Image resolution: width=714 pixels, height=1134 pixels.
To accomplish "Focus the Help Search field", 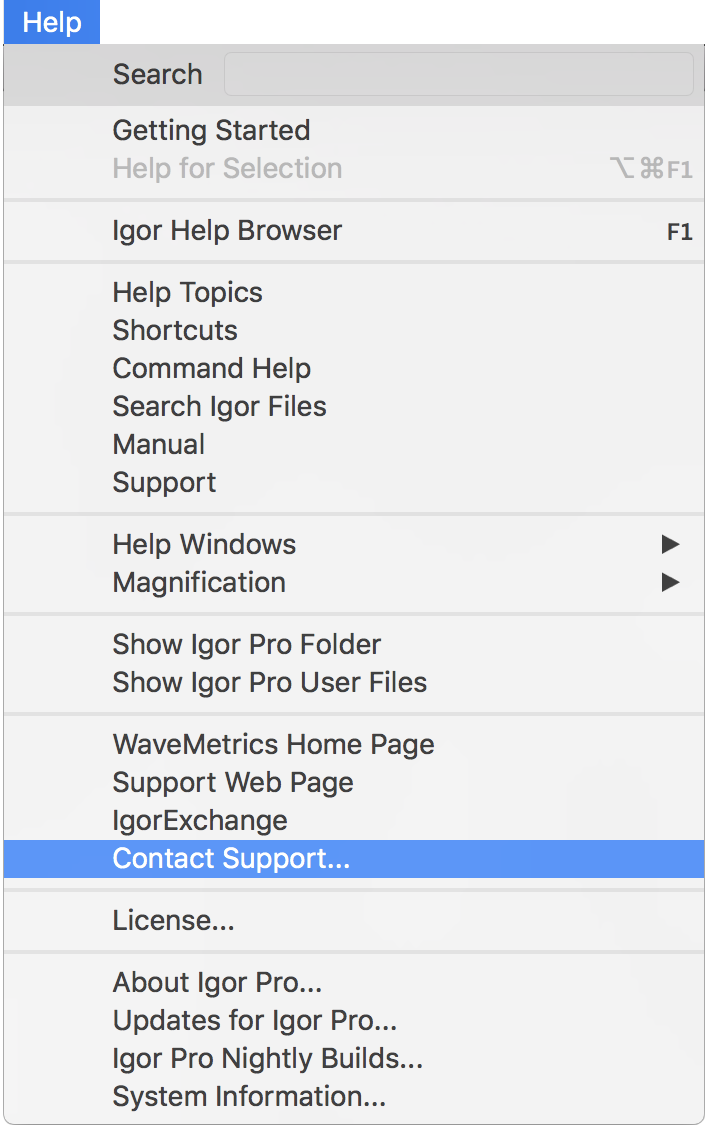I will click(x=459, y=74).
